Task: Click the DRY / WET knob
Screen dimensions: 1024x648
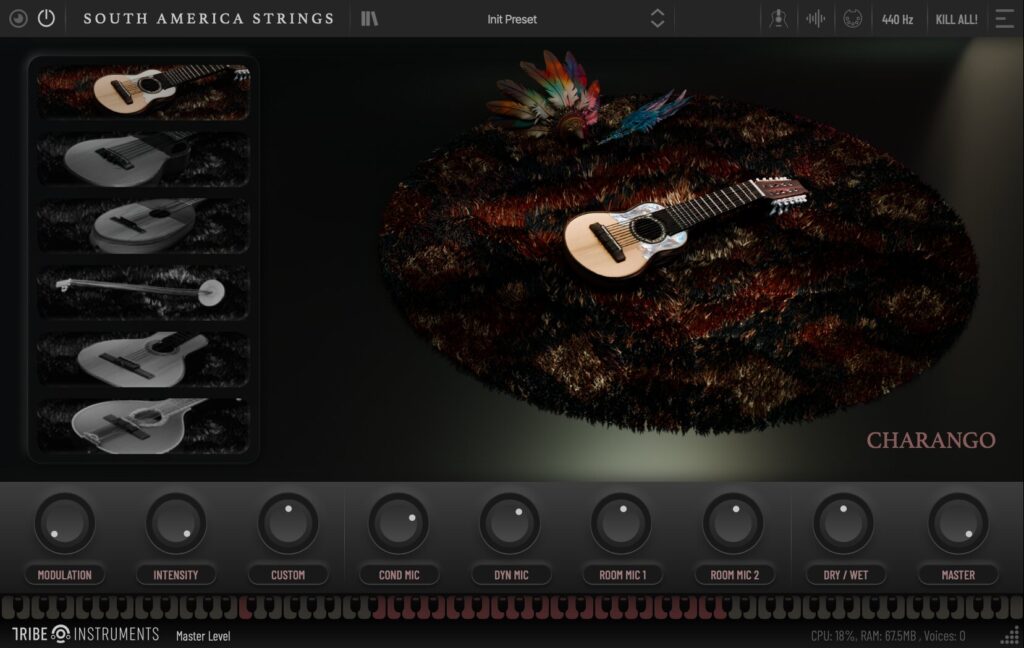Action: pyautogui.click(x=843, y=523)
